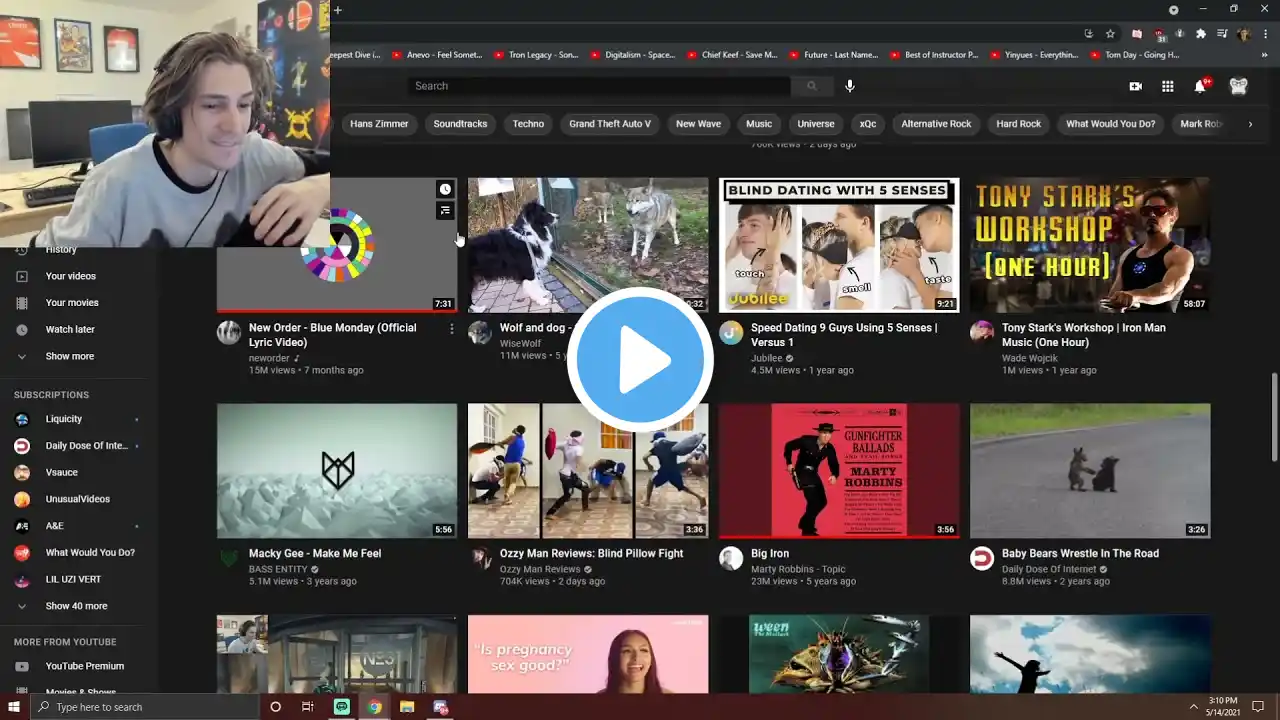This screenshot has width=1280, height=720.
Task: Expand the system tray hidden icons
Action: 1194,707
